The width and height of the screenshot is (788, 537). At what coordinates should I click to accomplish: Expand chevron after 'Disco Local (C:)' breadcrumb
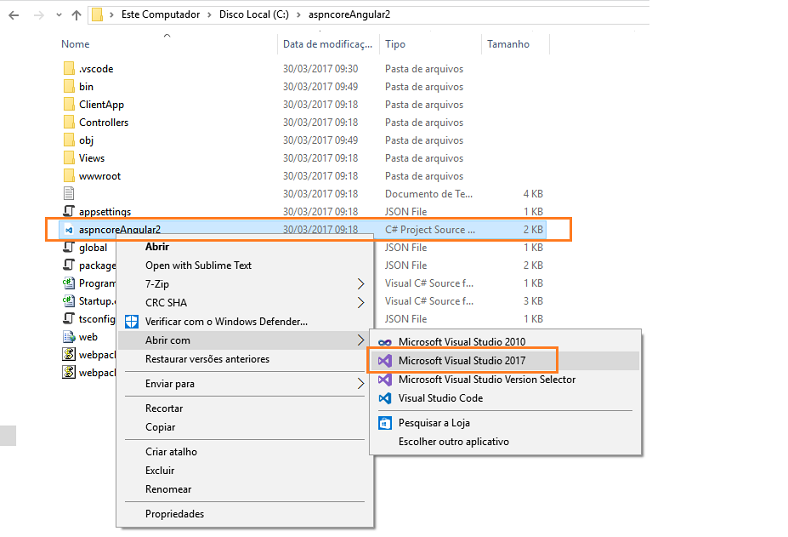coord(299,15)
